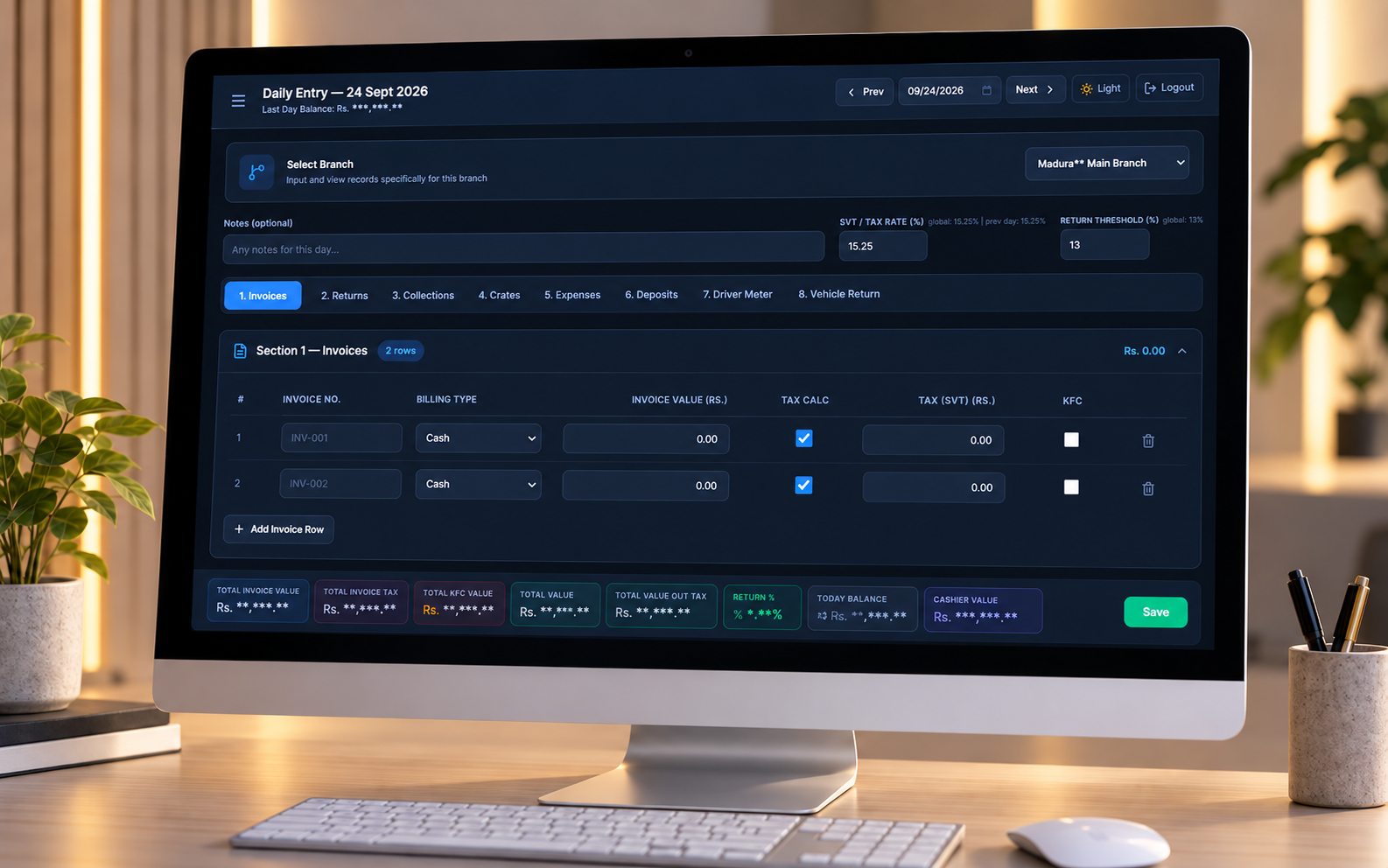Go to previous day with Prev
The width and height of the screenshot is (1388, 868).
[x=865, y=91]
